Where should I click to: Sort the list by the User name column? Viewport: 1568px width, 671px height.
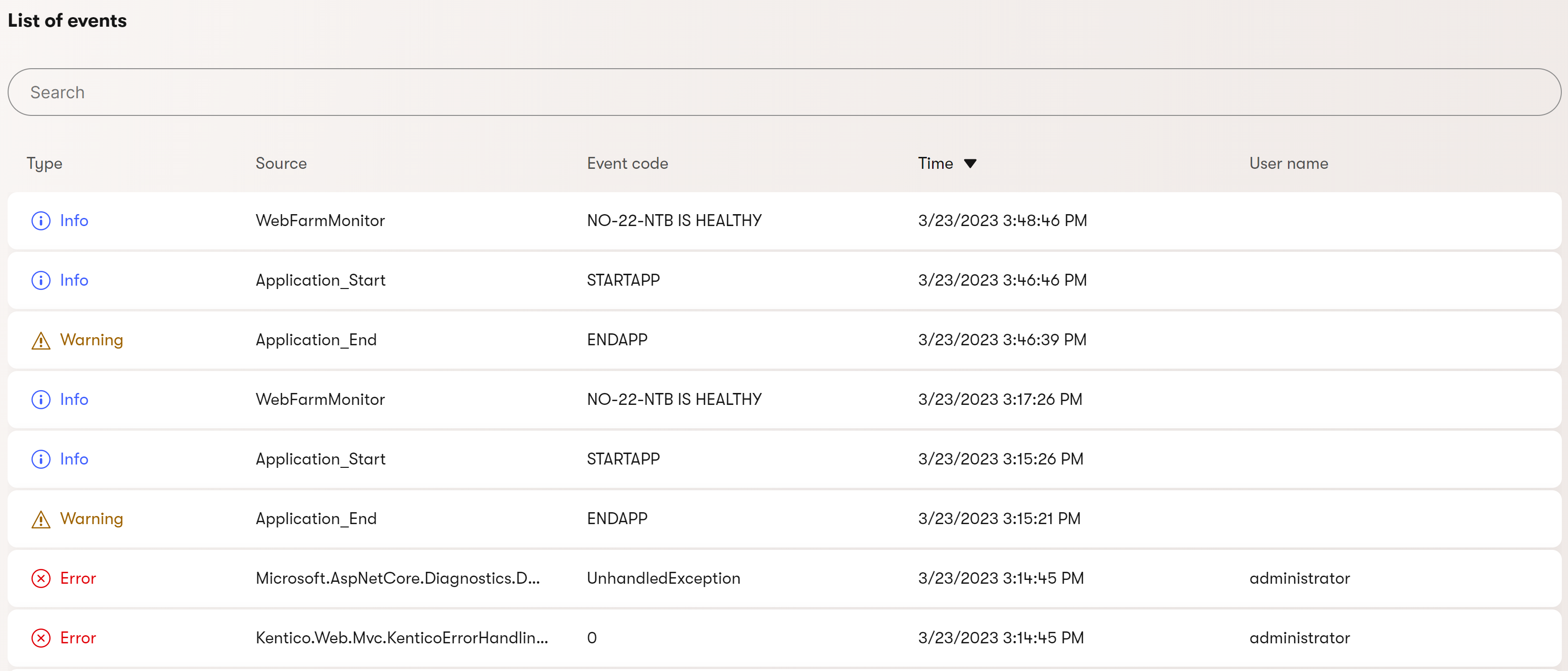click(x=1288, y=163)
